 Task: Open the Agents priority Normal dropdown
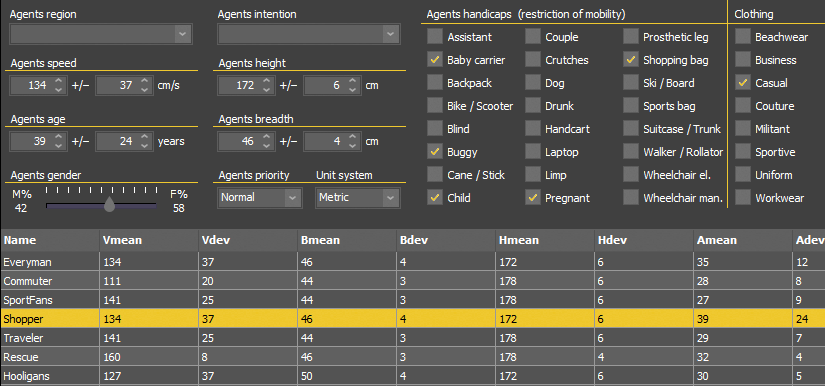click(x=260, y=198)
